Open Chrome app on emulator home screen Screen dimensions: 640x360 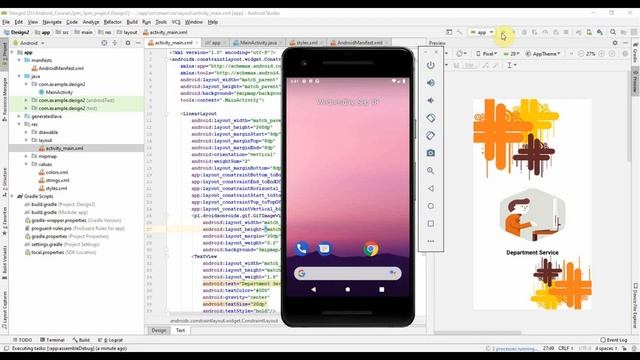pos(371,249)
